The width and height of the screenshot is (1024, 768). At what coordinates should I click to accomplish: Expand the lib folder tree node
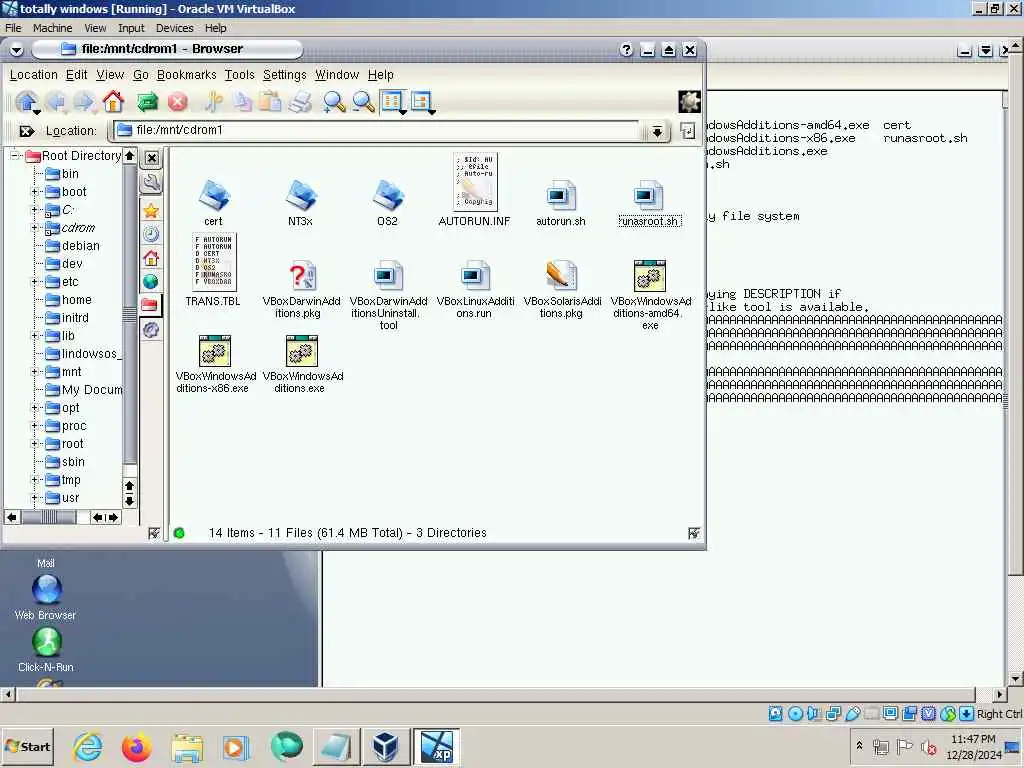click(35, 336)
